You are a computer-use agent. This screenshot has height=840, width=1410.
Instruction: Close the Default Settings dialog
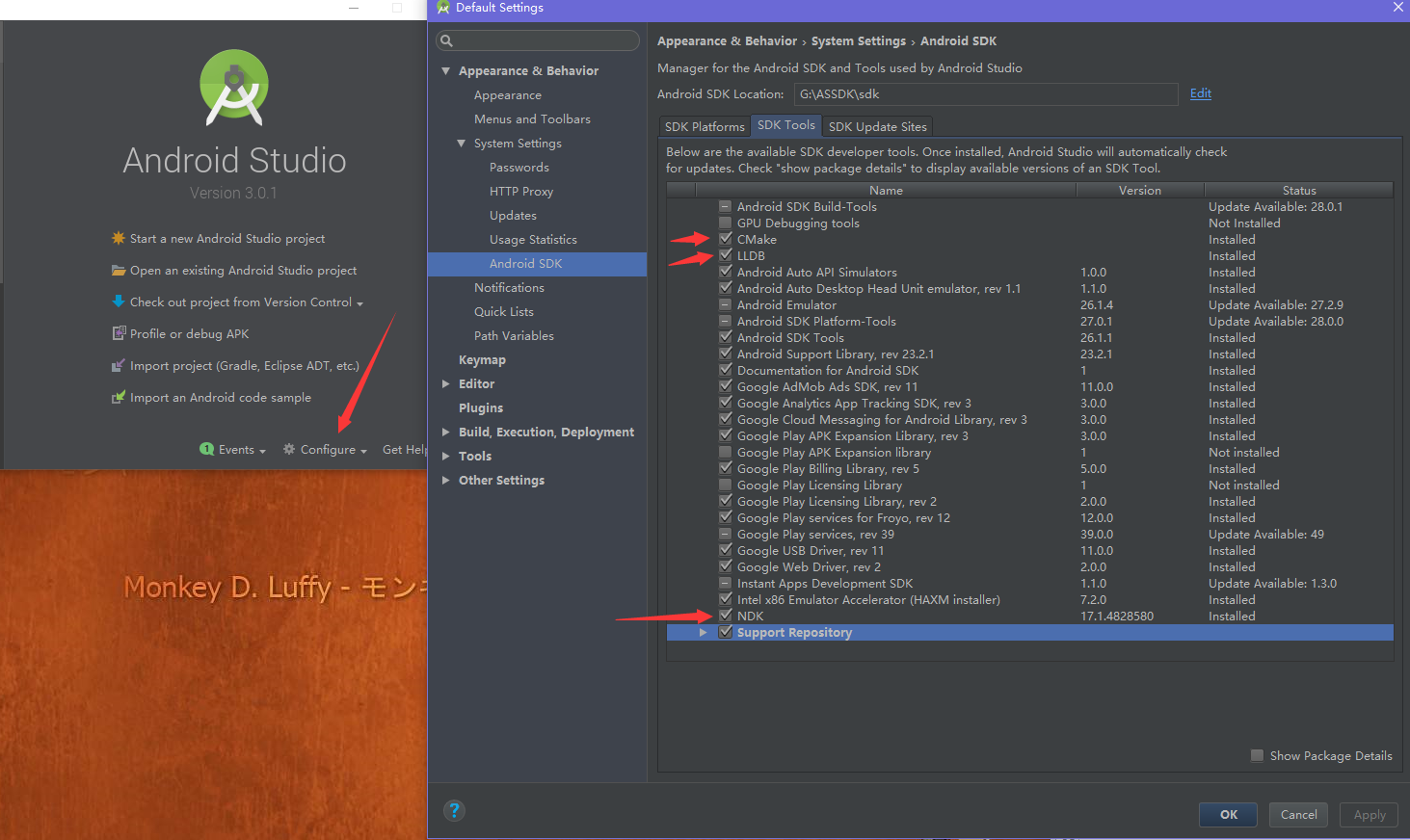coord(1398,7)
